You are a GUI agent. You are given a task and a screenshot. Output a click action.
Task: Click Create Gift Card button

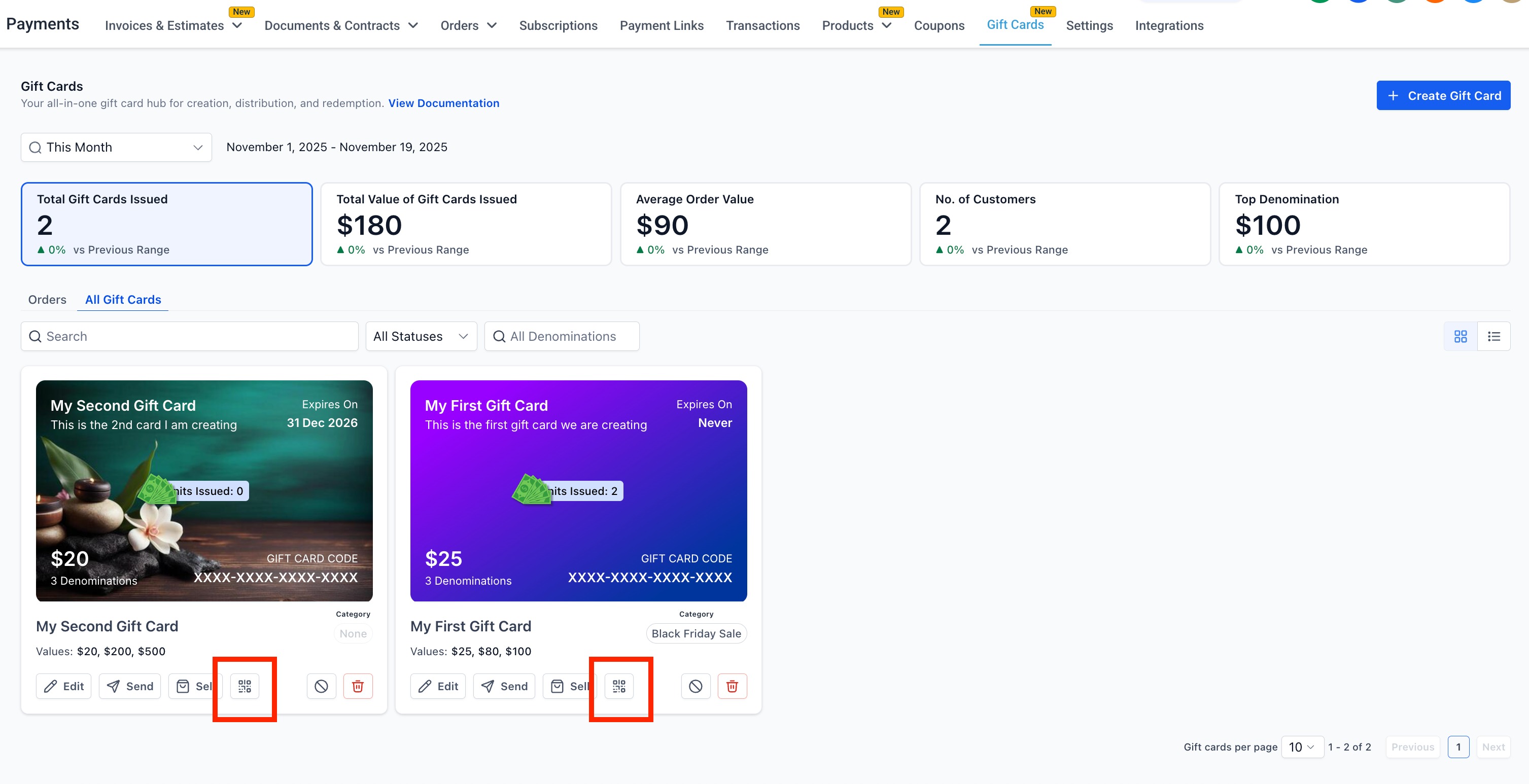point(1443,95)
